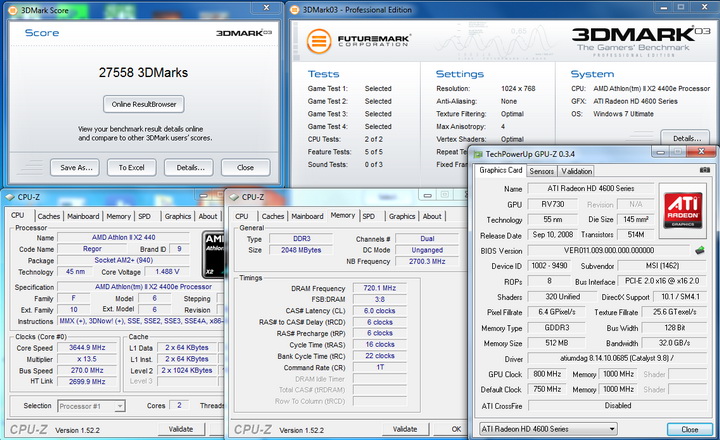Click NB Frequency value 2700.3 MHz
This screenshot has width=720, height=440.
click(x=427, y=261)
